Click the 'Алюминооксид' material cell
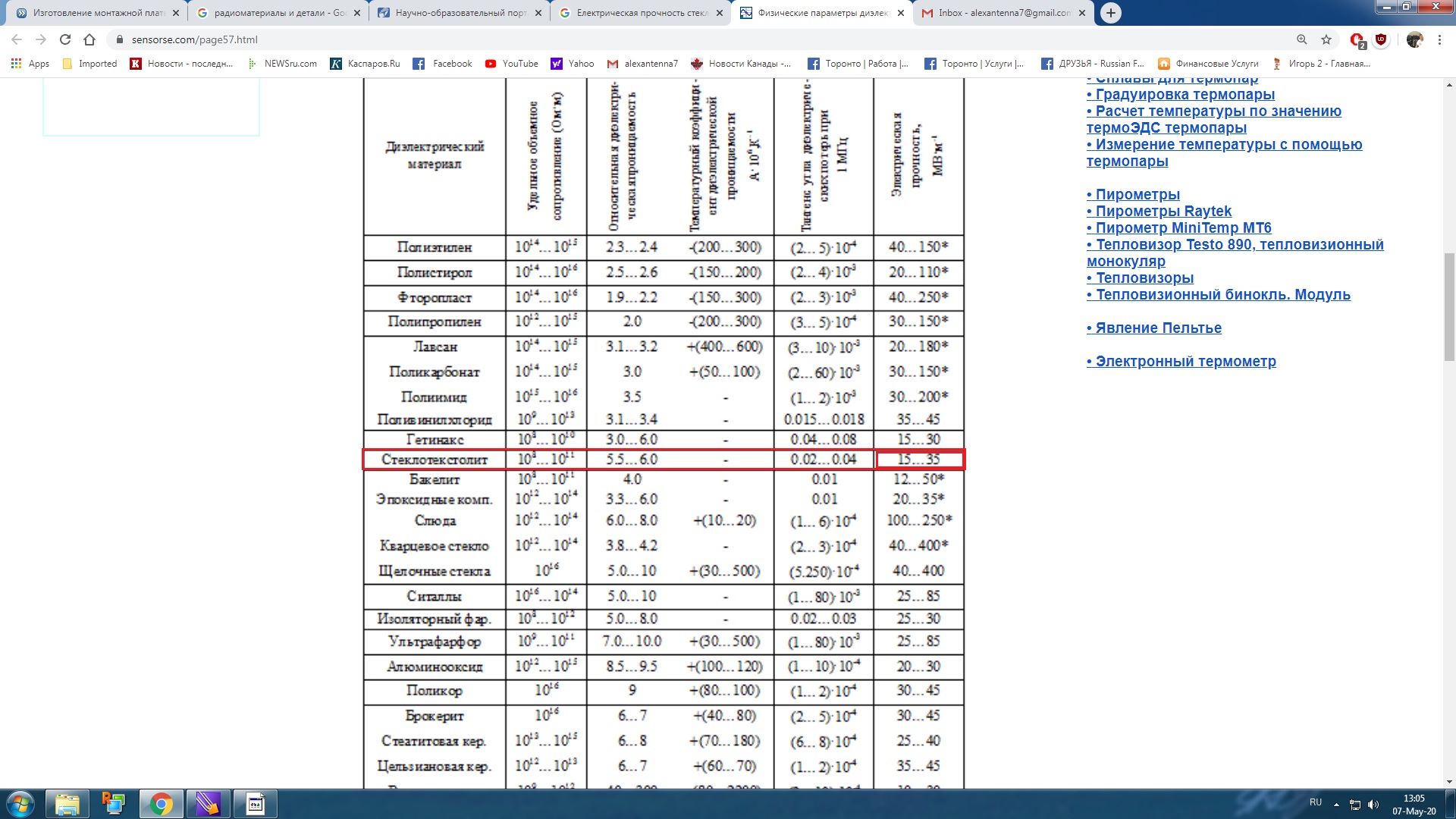Screen dimensions: 1456x819 pyautogui.click(x=435, y=667)
